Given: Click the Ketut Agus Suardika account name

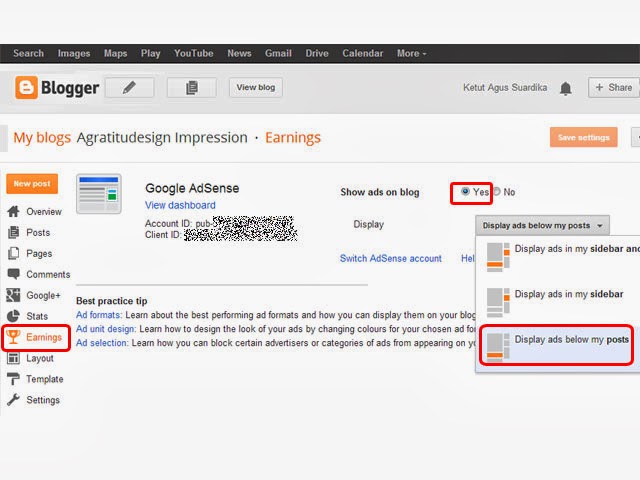Looking at the screenshot, I should 505,87.
